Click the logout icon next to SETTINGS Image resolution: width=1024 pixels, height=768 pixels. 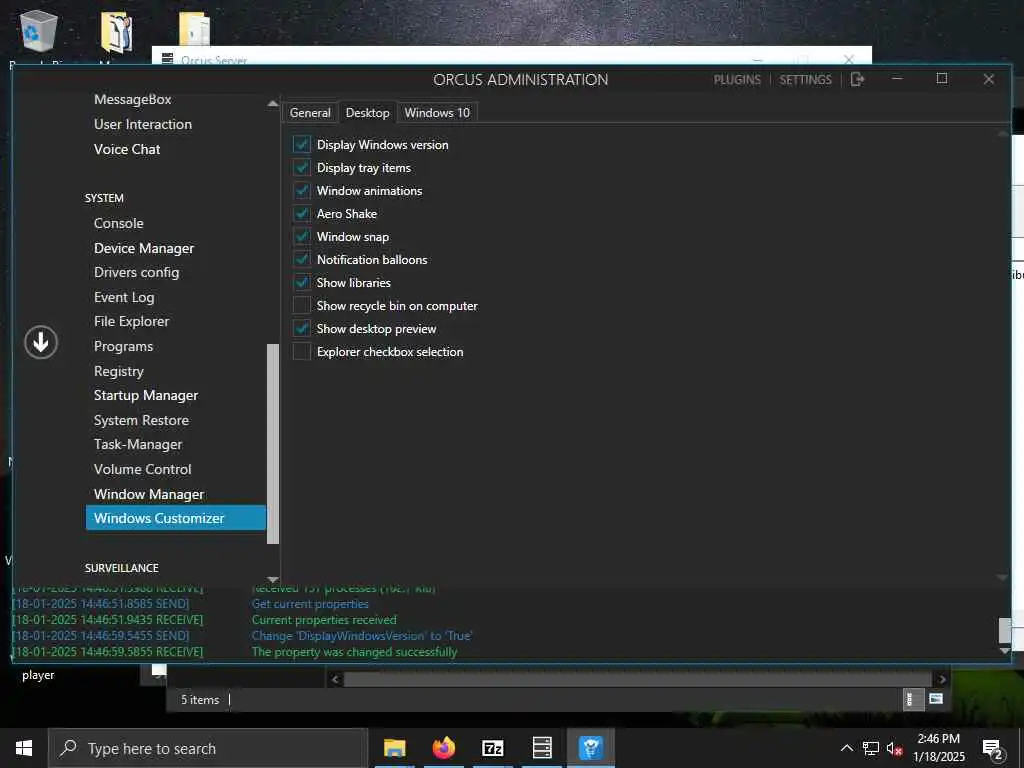(x=857, y=79)
